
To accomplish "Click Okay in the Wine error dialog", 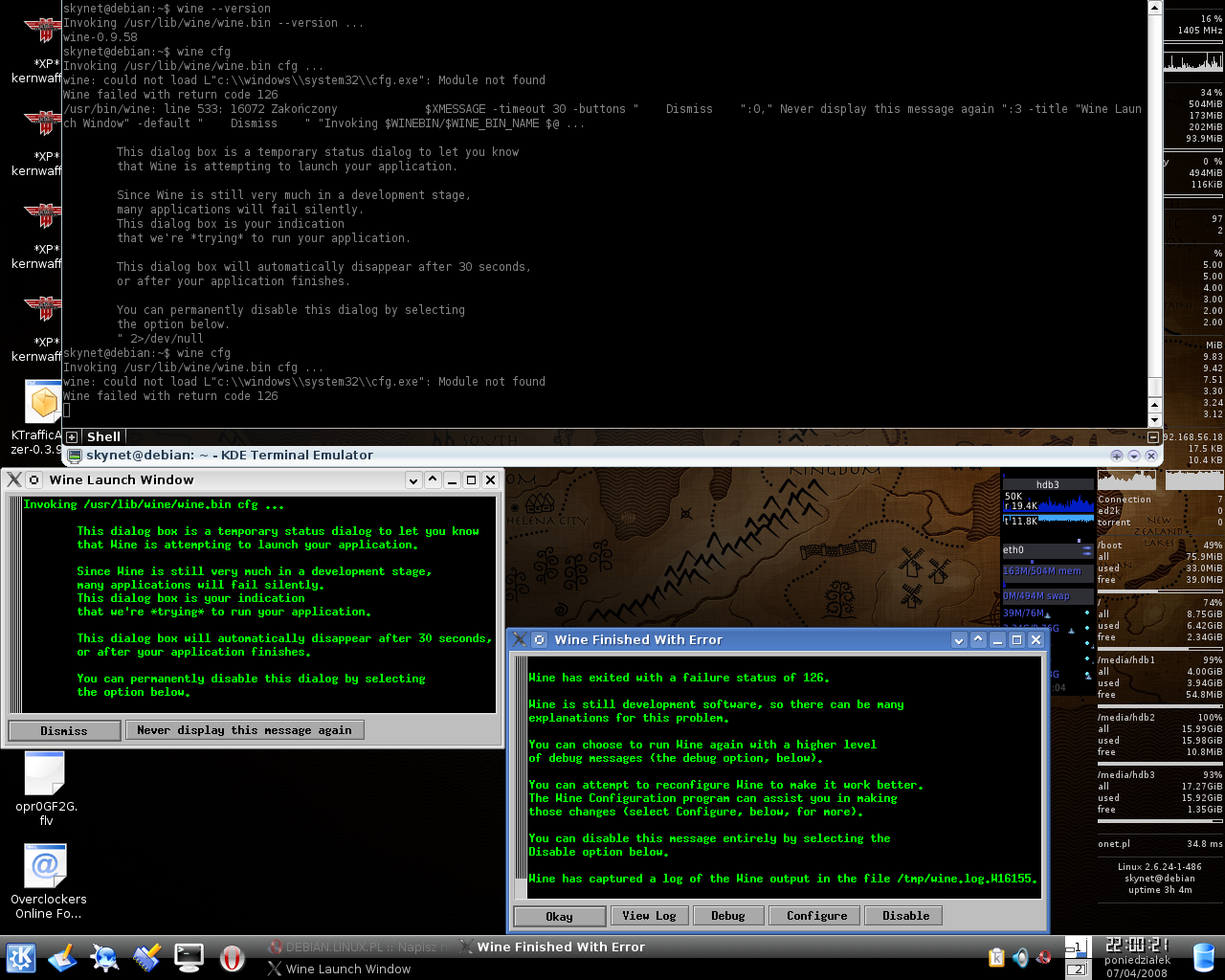I will [560, 916].
